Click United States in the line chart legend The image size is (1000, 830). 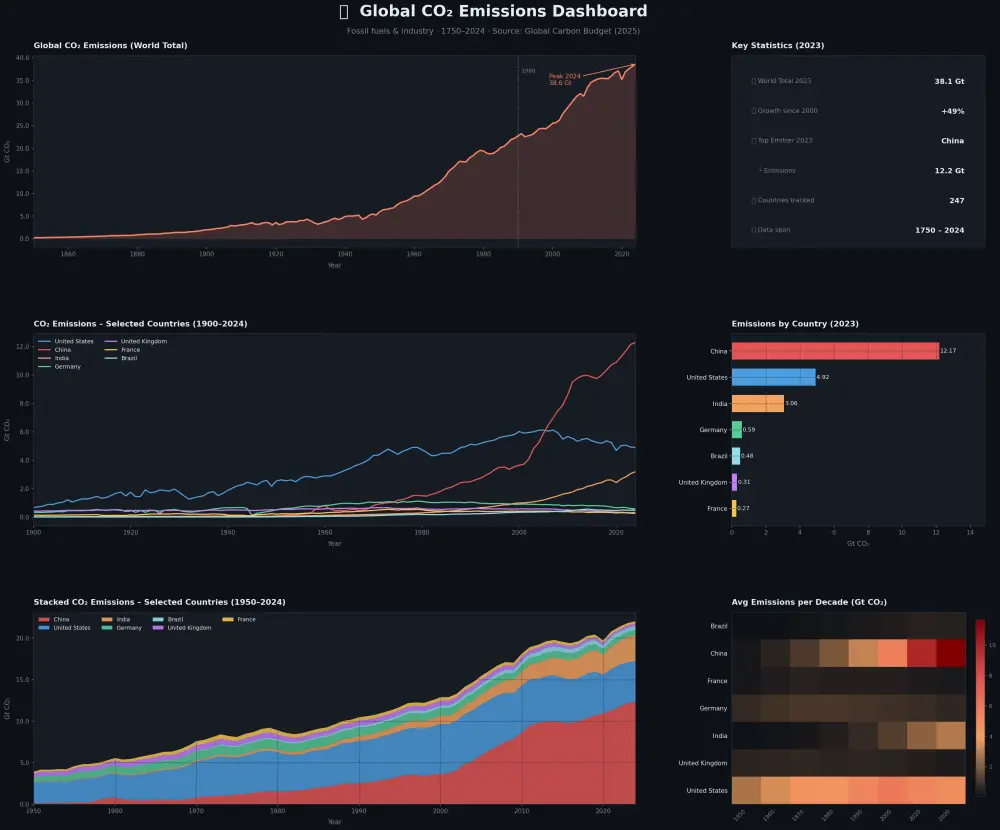tap(73, 341)
